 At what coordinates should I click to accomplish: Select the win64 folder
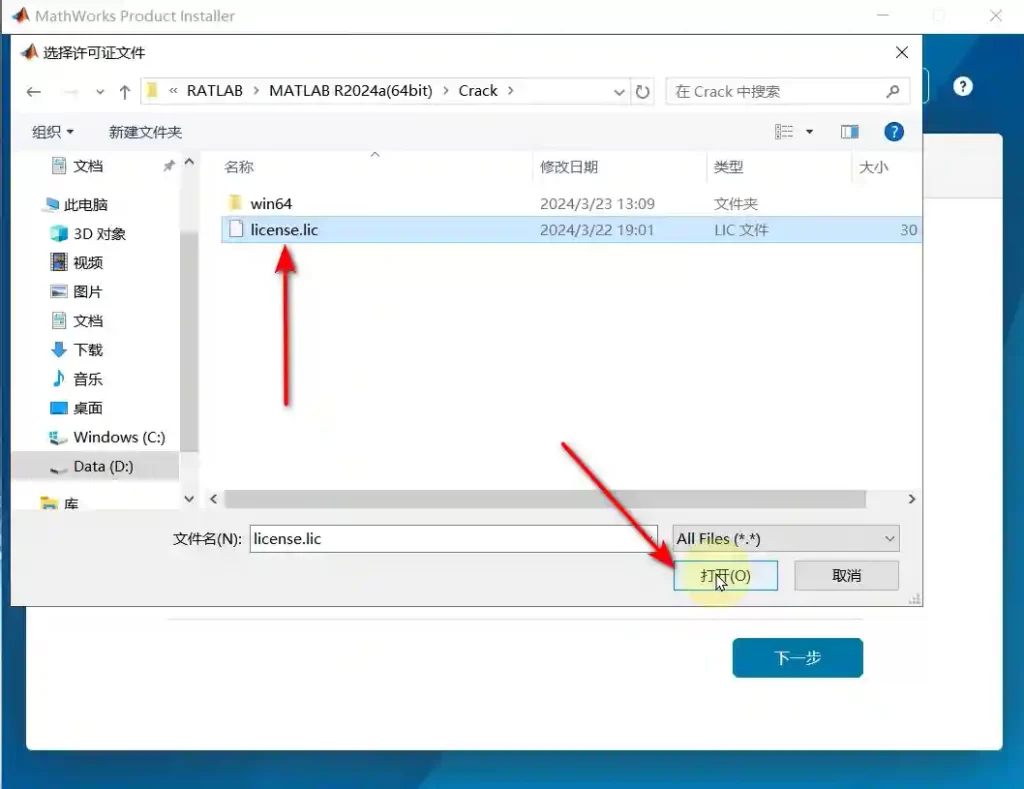pos(271,204)
